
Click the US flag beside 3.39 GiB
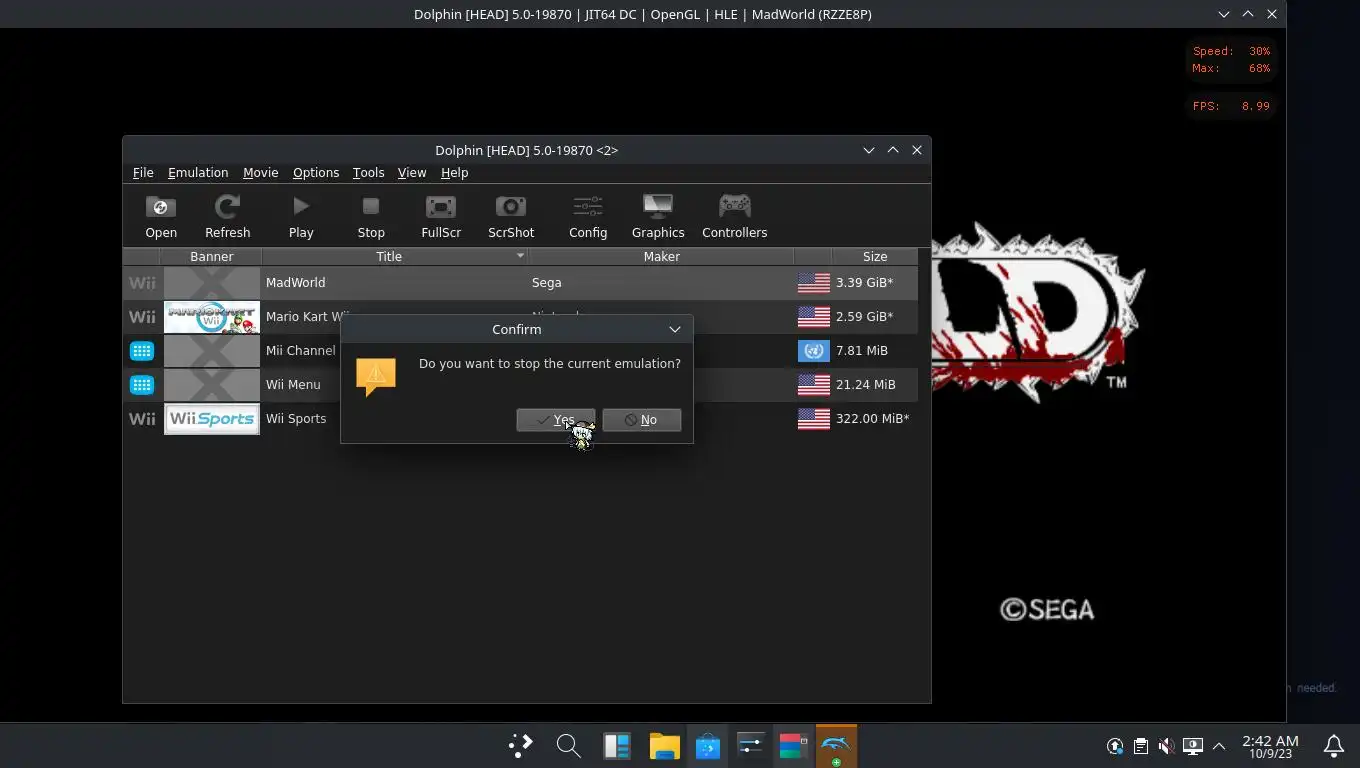point(814,283)
